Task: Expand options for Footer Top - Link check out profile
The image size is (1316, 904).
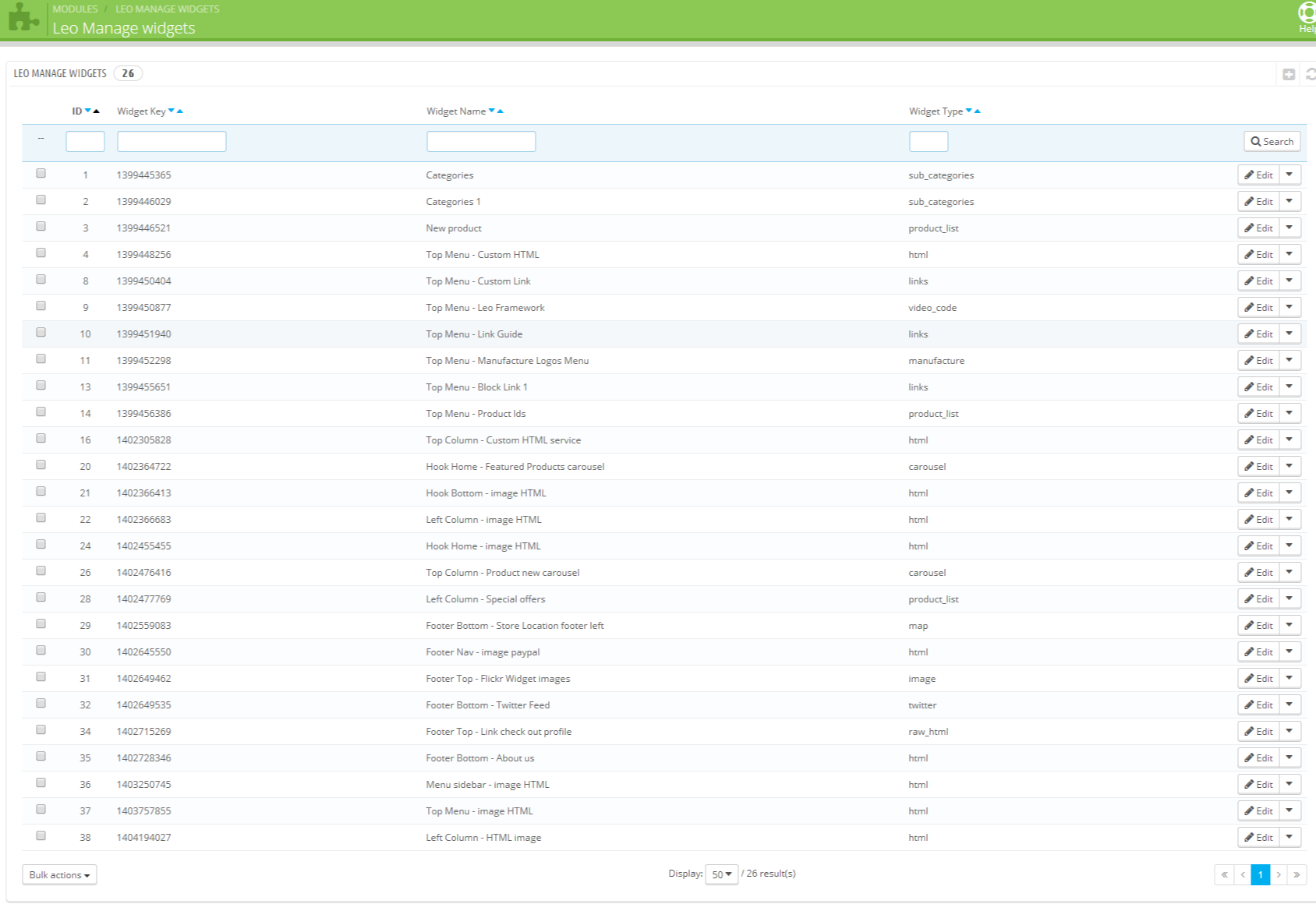Action: pyautogui.click(x=1289, y=731)
